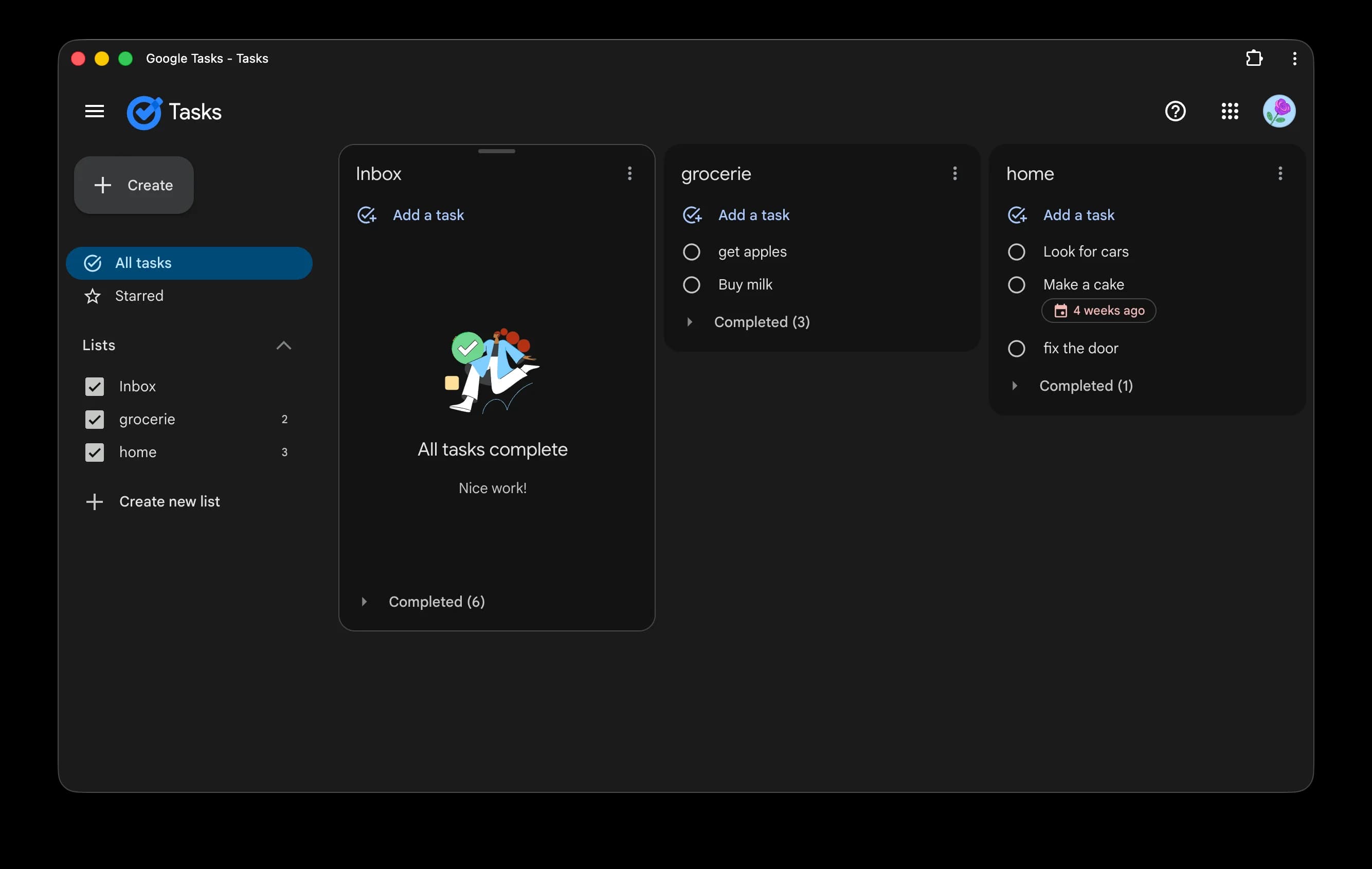Expand Completed (6) in the Inbox card
Image resolution: width=1372 pixels, height=869 pixels.
coord(365,602)
